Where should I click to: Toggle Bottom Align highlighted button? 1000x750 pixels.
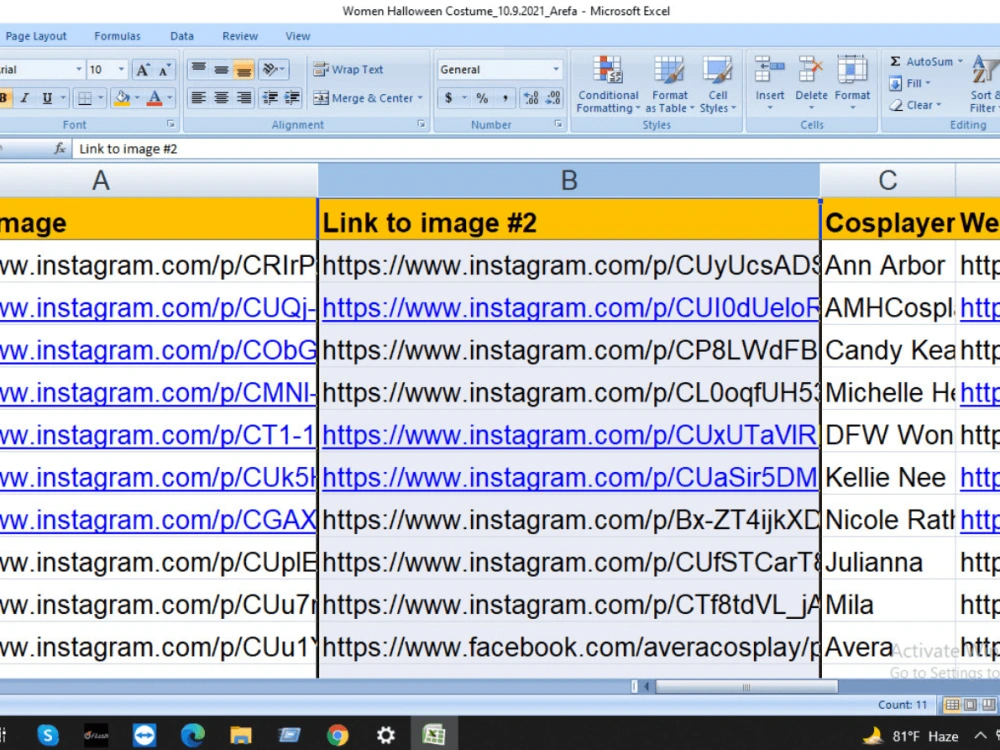coord(244,69)
